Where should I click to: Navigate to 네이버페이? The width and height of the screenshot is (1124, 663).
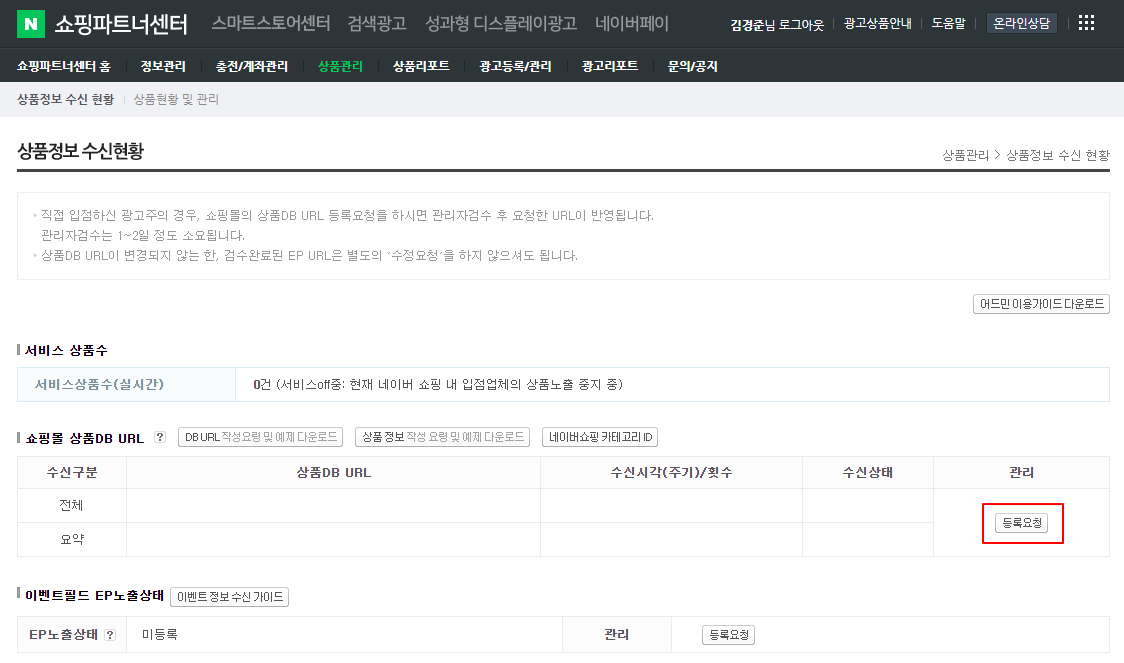632,24
